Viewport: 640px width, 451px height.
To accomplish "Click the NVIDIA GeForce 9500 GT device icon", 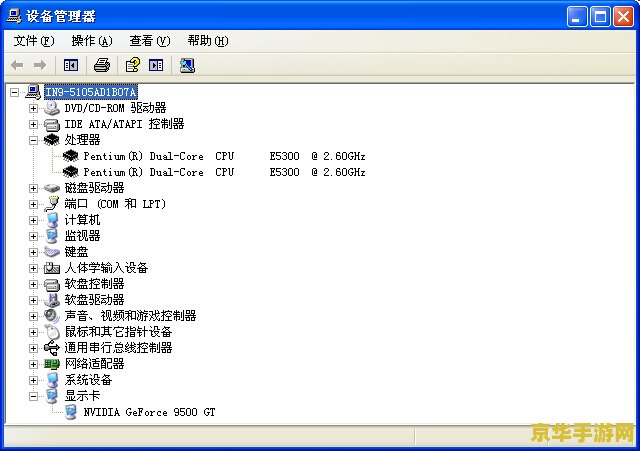I will (x=71, y=412).
